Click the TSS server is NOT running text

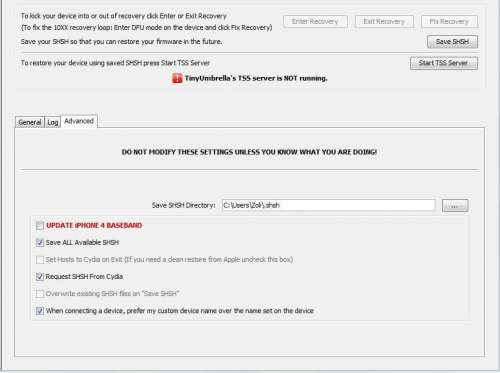coord(256,78)
